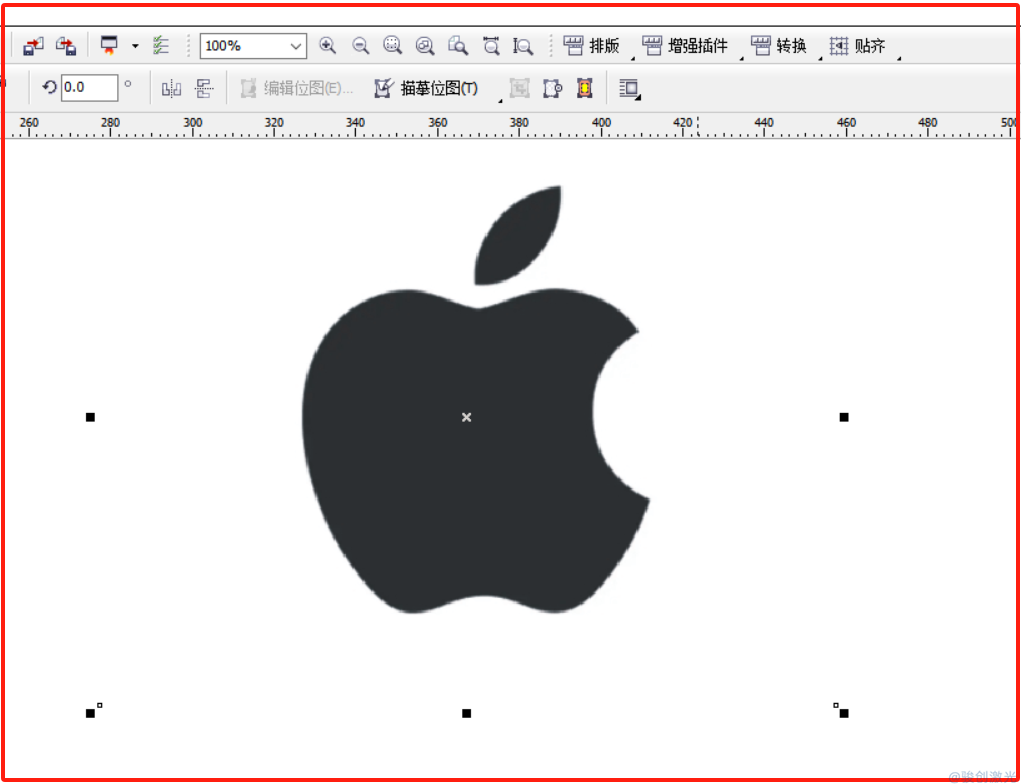
Task: Click the Mirror Vertically icon
Action: tap(204, 89)
